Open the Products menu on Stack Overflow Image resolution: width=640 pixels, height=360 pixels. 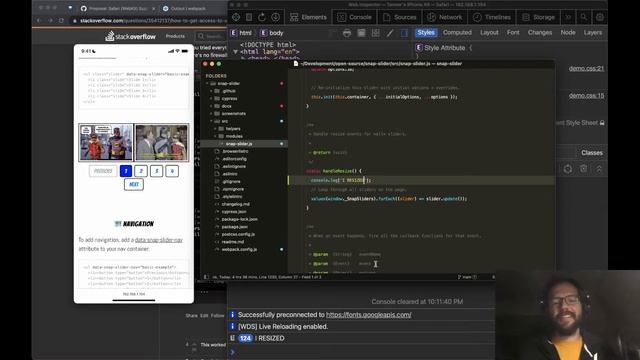tap(175, 36)
